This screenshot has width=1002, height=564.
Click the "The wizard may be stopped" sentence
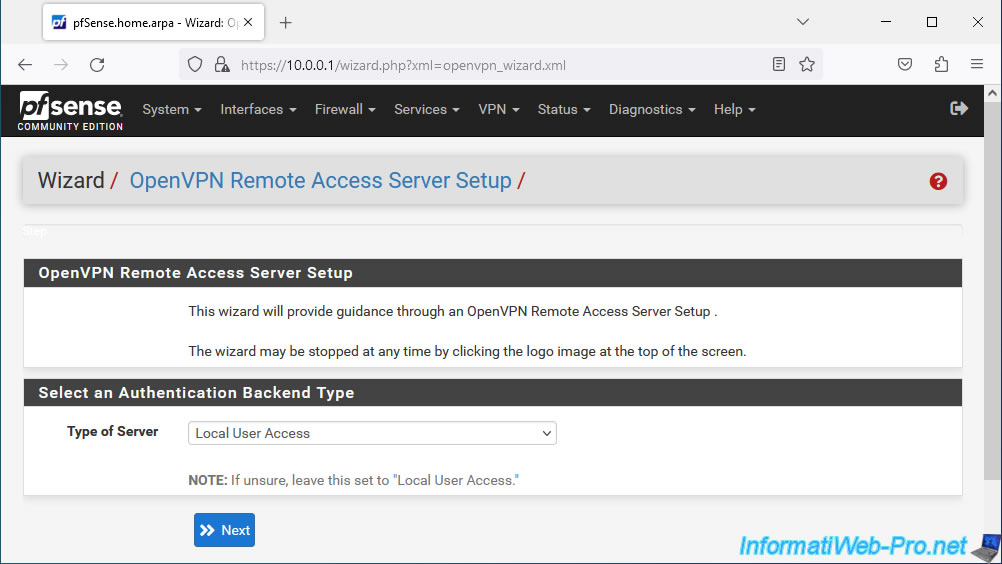click(x=467, y=351)
